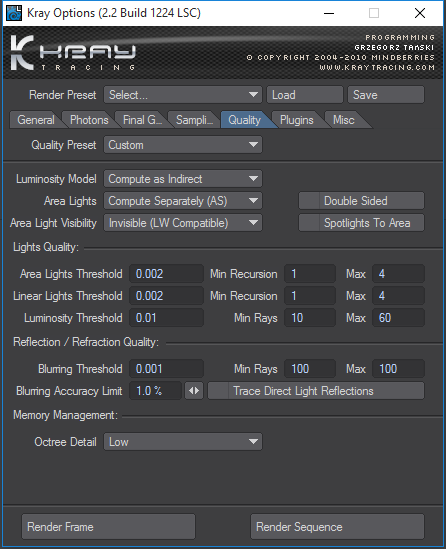Image resolution: width=446 pixels, height=549 pixels.
Task: Click Luminosity Min Rays field
Action: pos(310,318)
